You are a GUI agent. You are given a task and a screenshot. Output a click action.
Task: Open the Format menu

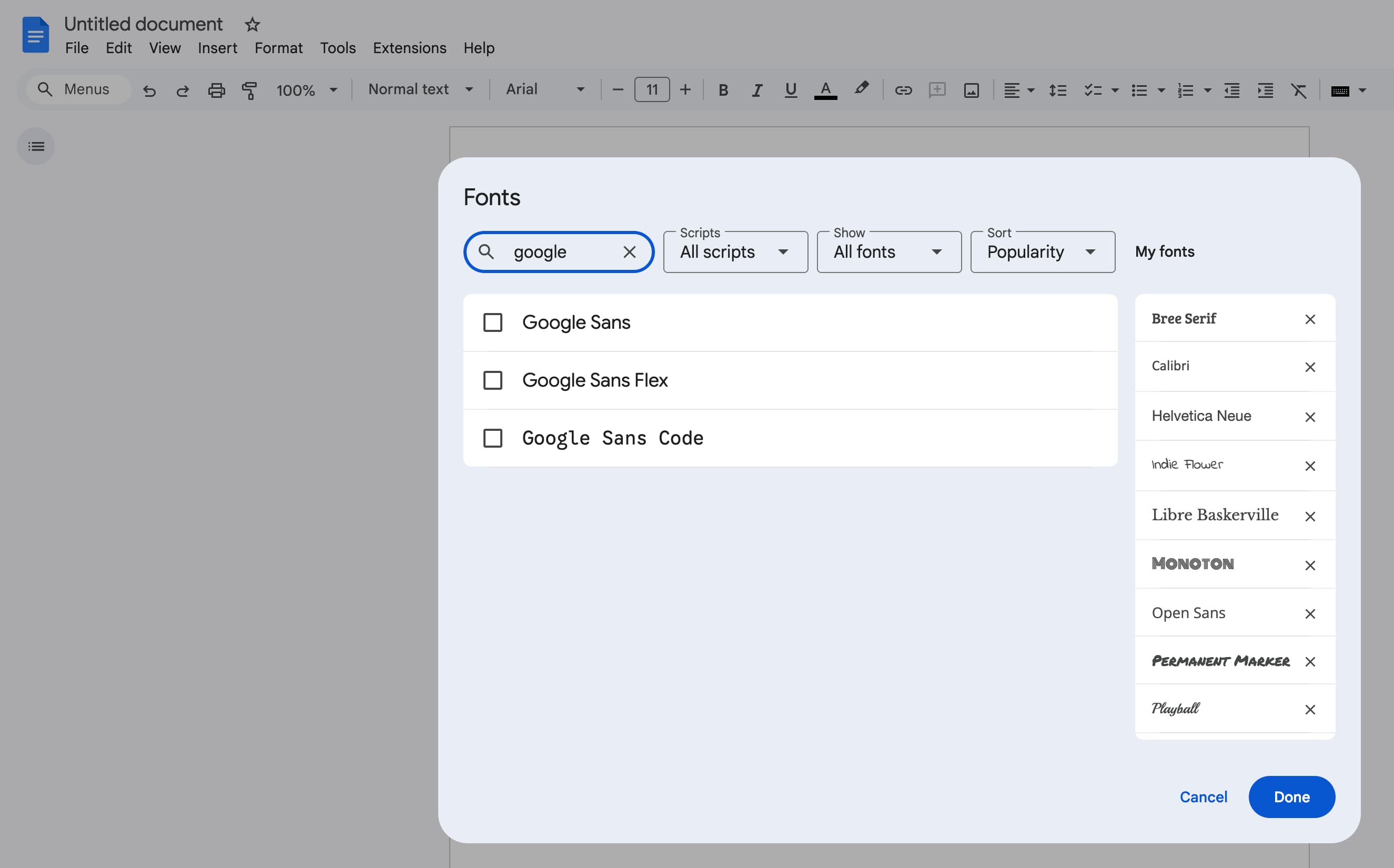[x=278, y=48]
